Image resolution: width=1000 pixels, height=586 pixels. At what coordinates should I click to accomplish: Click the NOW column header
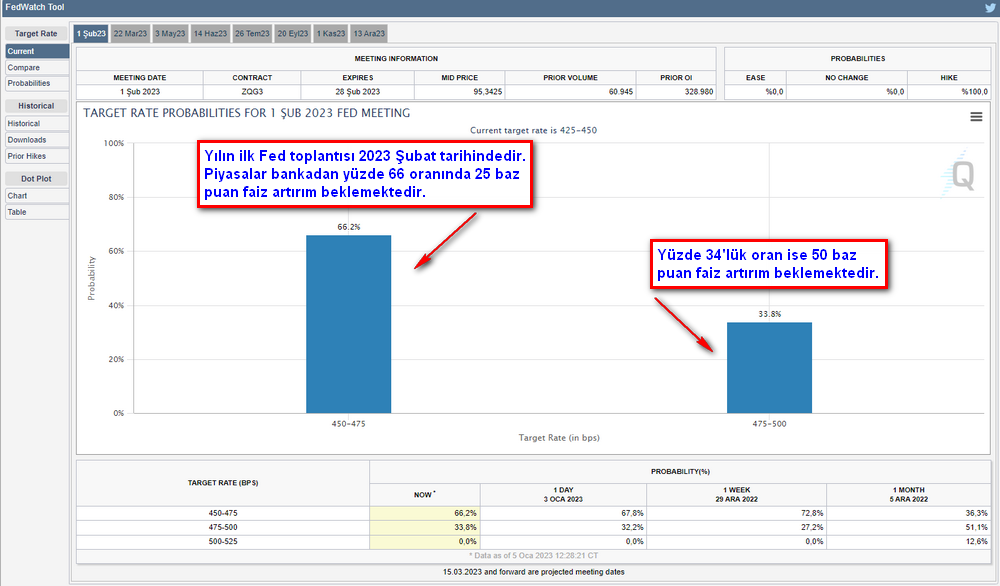click(425, 495)
